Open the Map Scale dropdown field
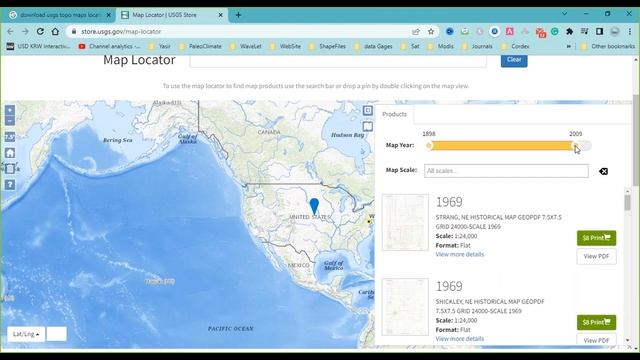The height and width of the screenshot is (360, 640). click(x=506, y=171)
